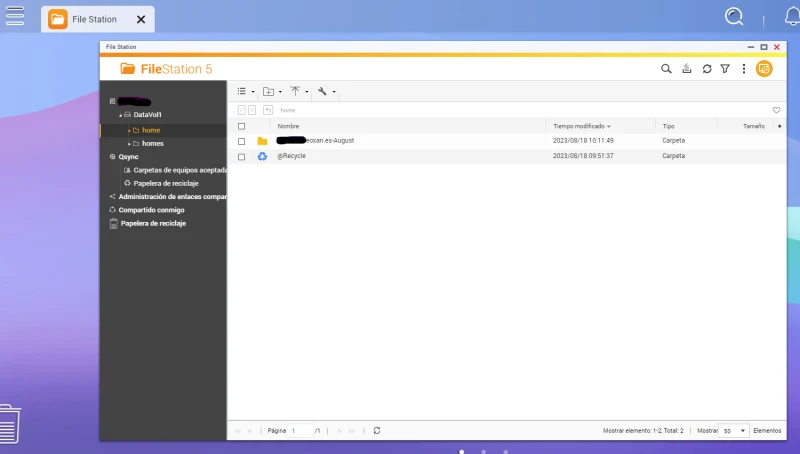Tick the select-all checkbox in header

tap(241, 126)
